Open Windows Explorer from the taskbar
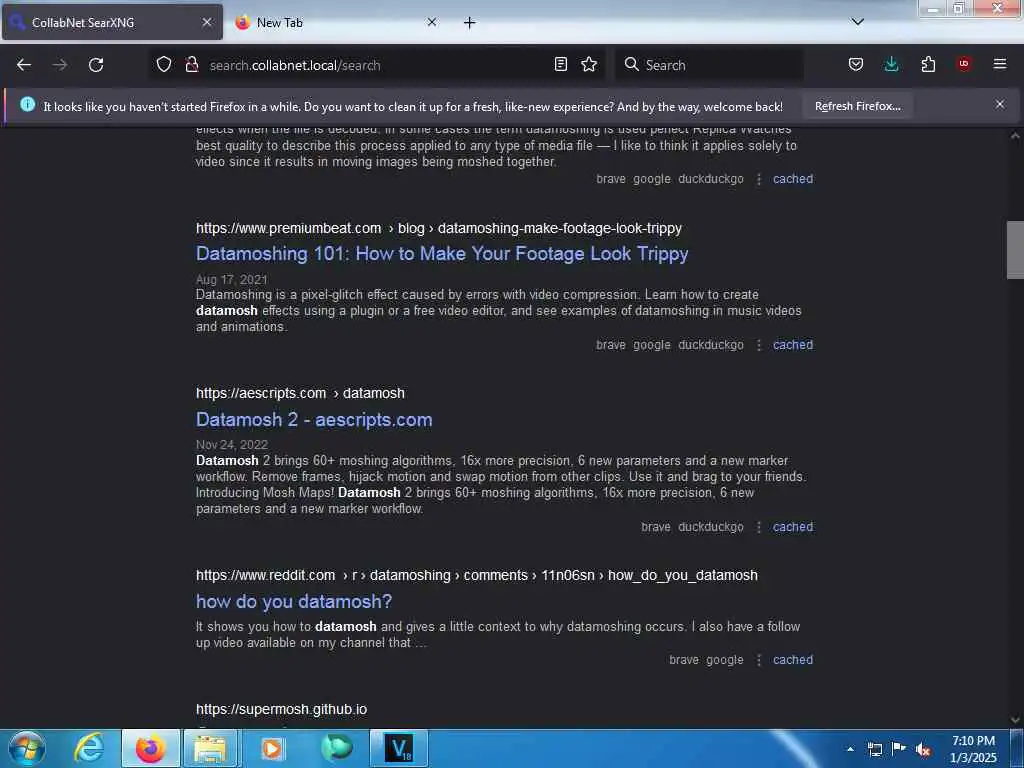Image resolution: width=1024 pixels, height=768 pixels. click(210, 748)
